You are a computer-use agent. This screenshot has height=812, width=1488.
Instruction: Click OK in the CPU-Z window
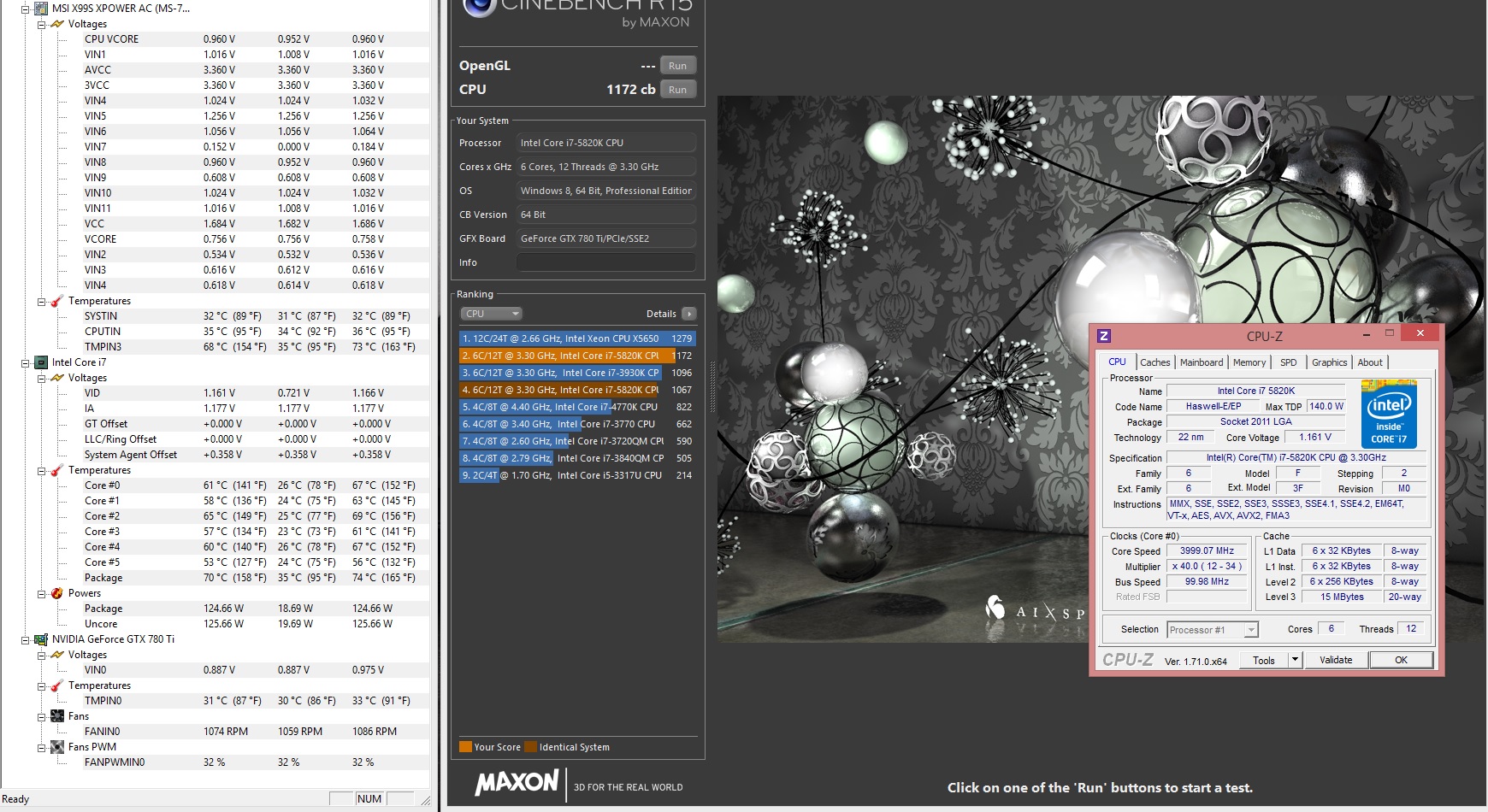[1401, 660]
